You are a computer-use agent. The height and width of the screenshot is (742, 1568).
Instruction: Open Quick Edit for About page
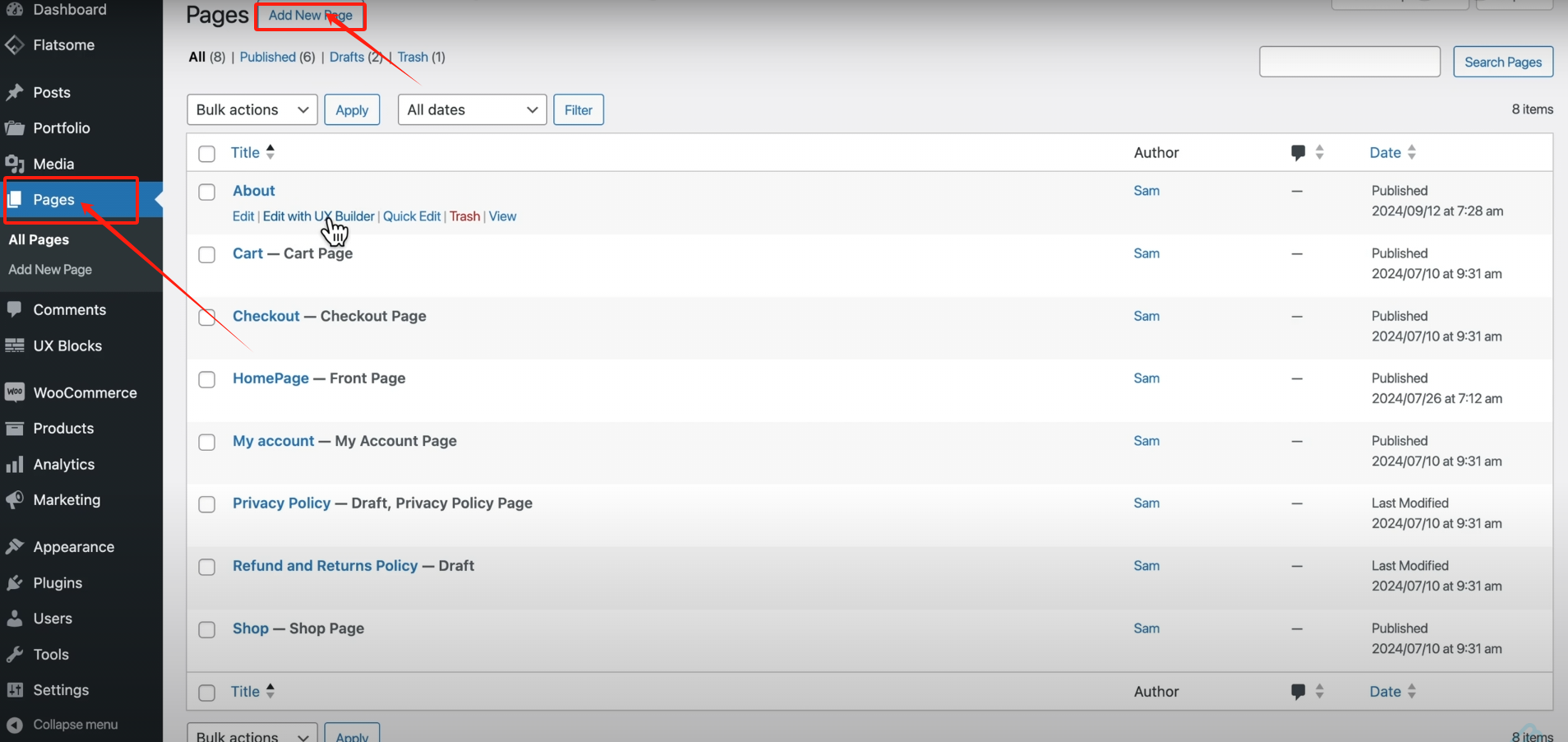(x=411, y=216)
